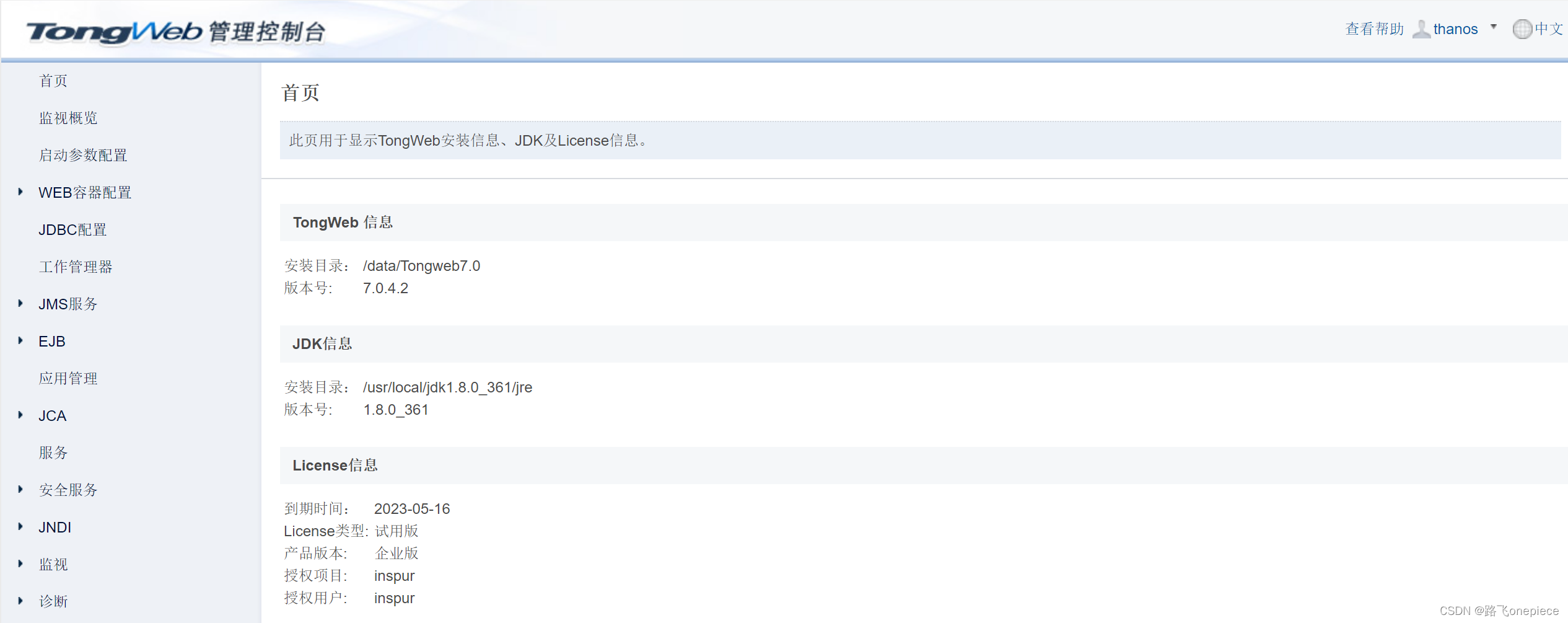Select 监视 menu item
The width and height of the screenshot is (1568, 623).
(x=53, y=565)
